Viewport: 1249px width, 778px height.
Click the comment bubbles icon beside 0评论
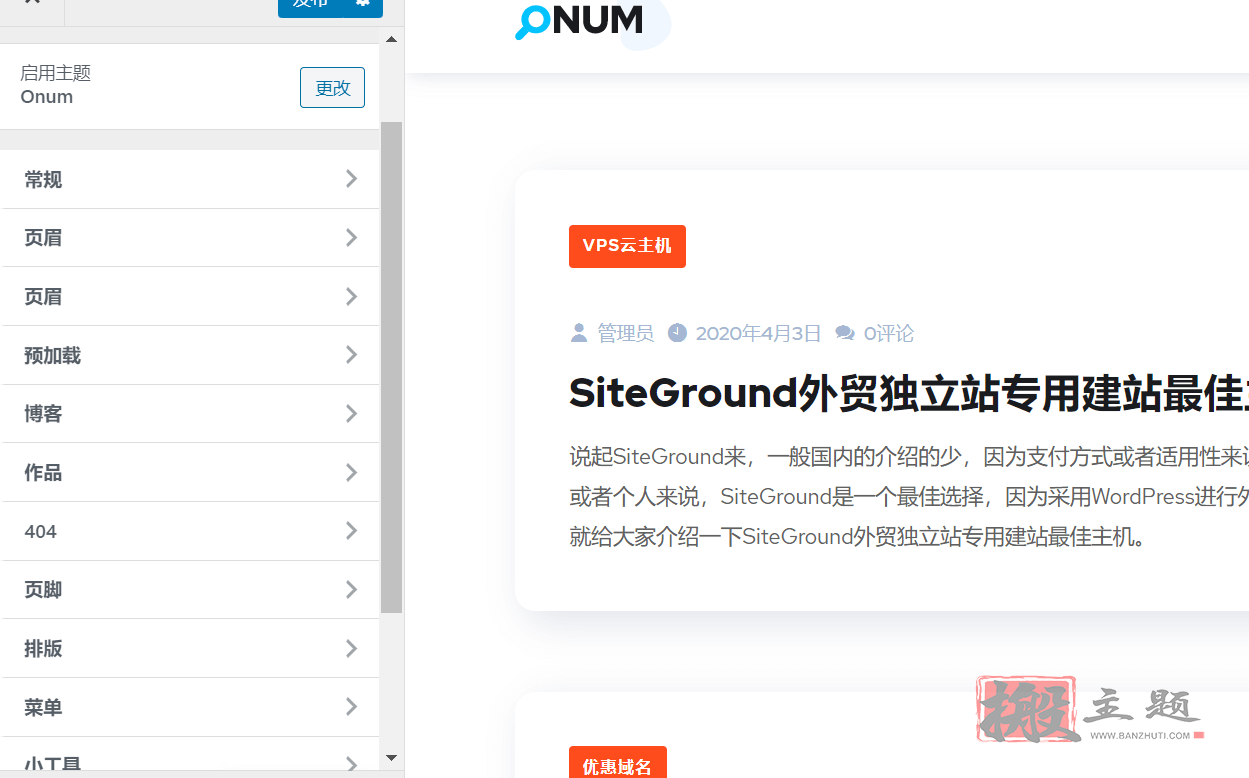click(x=845, y=333)
